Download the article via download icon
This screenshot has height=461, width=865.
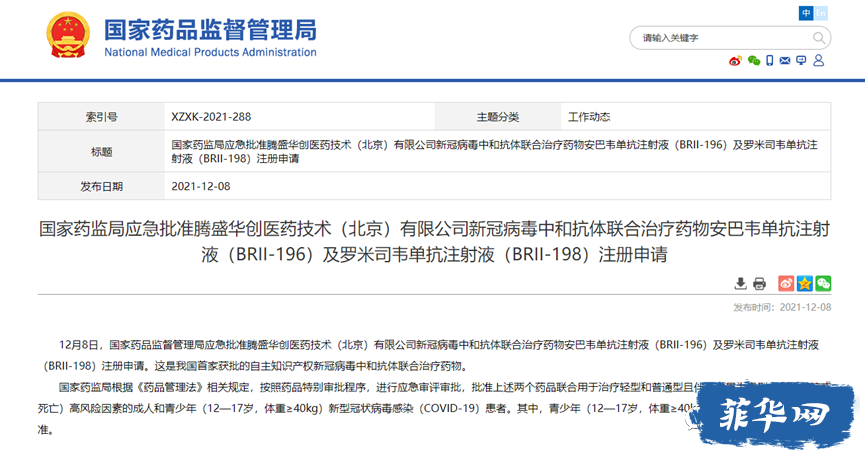tap(740, 283)
